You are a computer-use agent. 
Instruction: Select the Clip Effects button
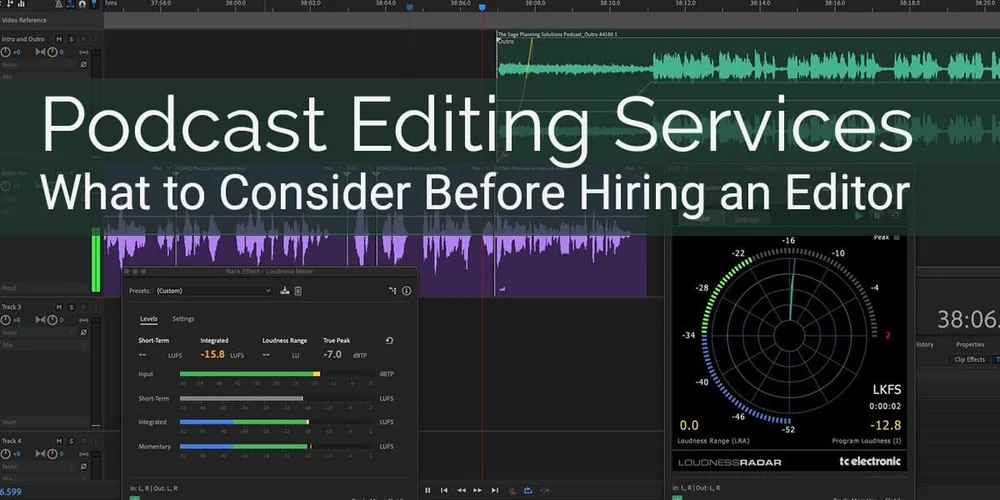pos(969,360)
